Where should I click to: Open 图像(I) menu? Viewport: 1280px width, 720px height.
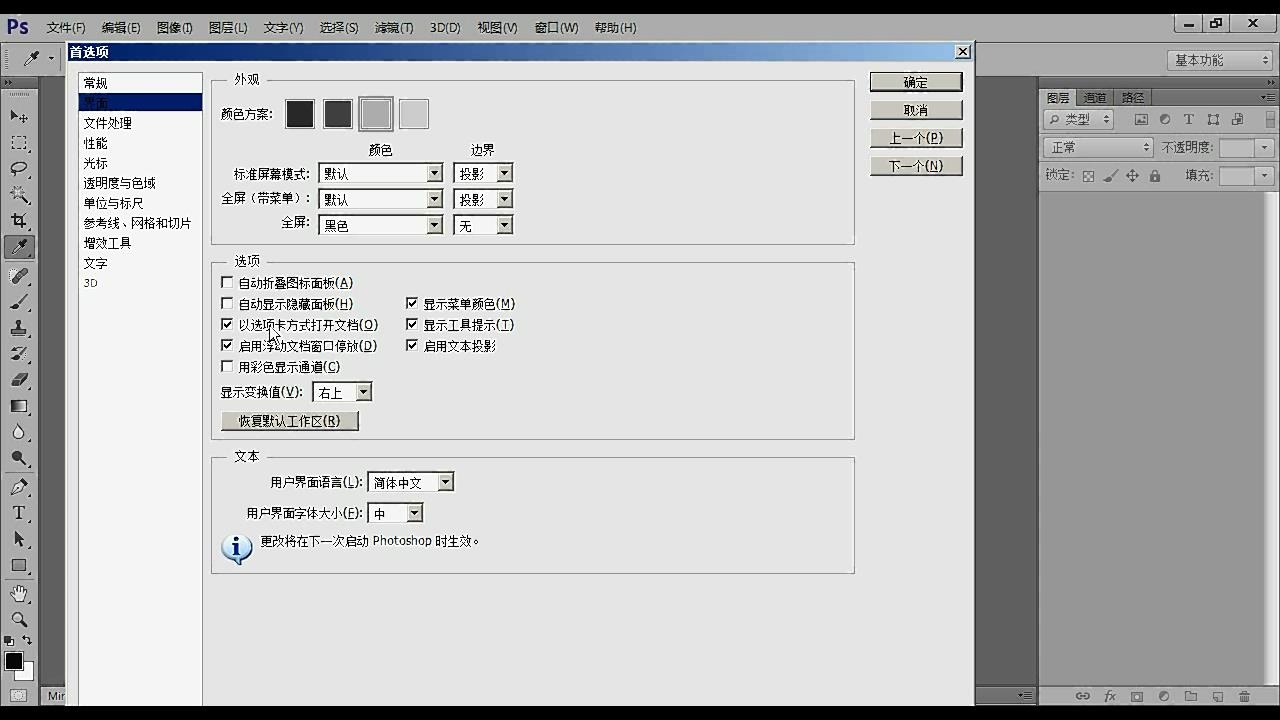[x=174, y=28]
